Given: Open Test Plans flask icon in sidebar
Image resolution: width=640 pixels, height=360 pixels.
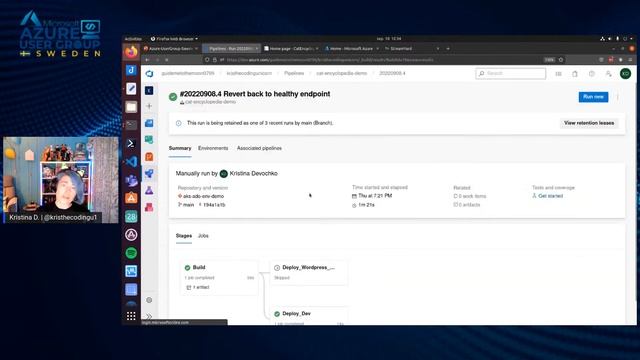Looking at the screenshot, I should (x=149, y=190).
